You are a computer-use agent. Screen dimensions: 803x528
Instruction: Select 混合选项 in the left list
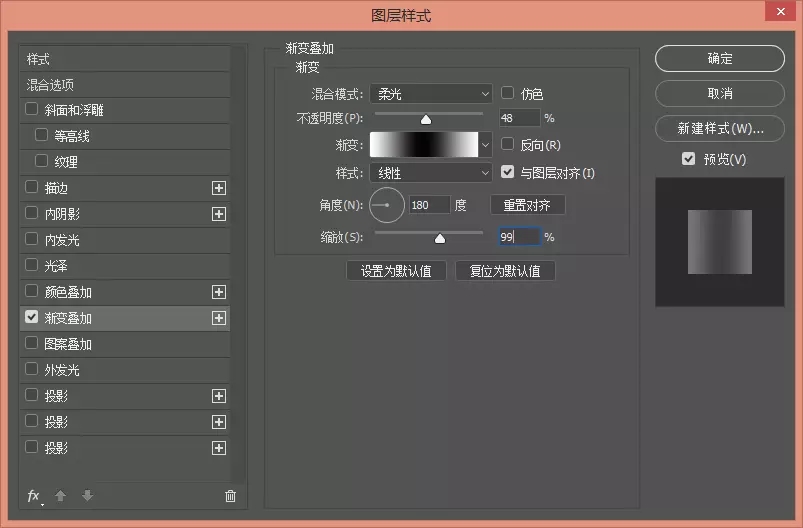click(x=50, y=85)
